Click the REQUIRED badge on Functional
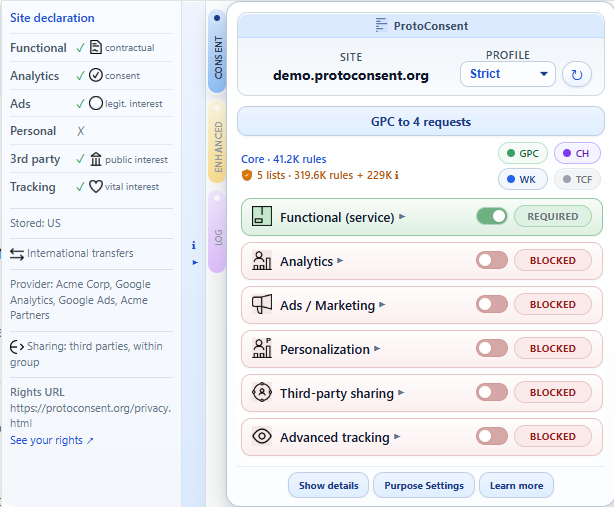614x507 pixels. [553, 216]
